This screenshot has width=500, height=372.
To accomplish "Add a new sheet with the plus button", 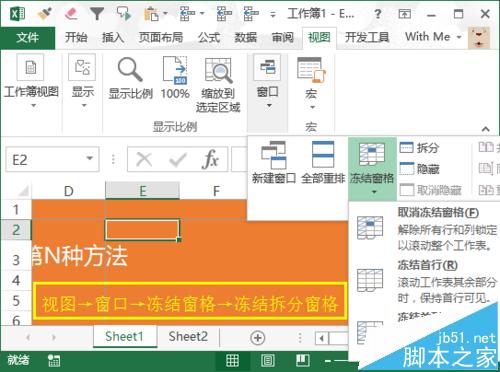I will (258, 338).
